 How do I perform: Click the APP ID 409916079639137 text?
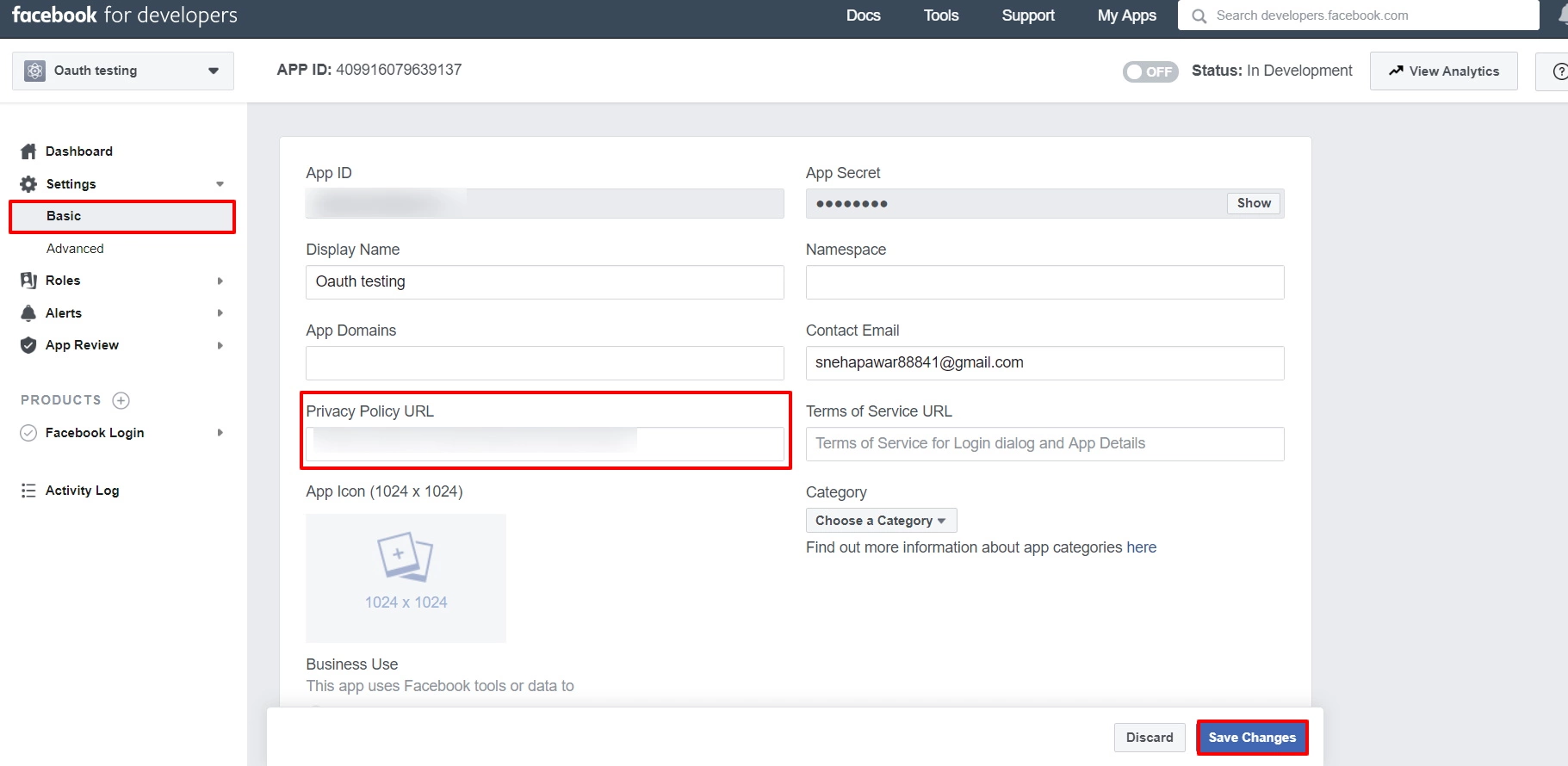point(369,70)
